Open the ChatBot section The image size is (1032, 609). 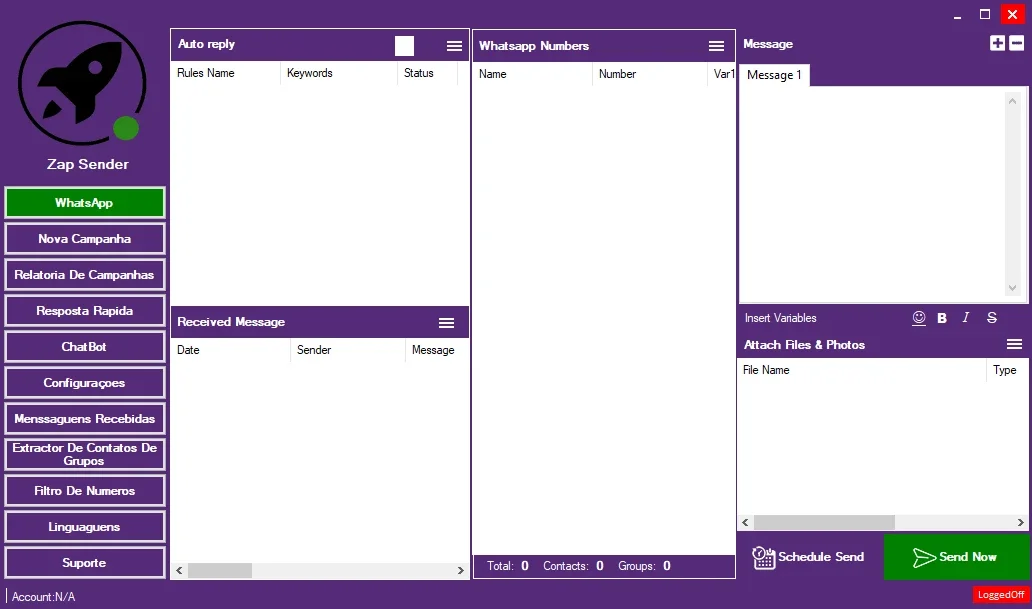pyautogui.click(x=84, y=347)
